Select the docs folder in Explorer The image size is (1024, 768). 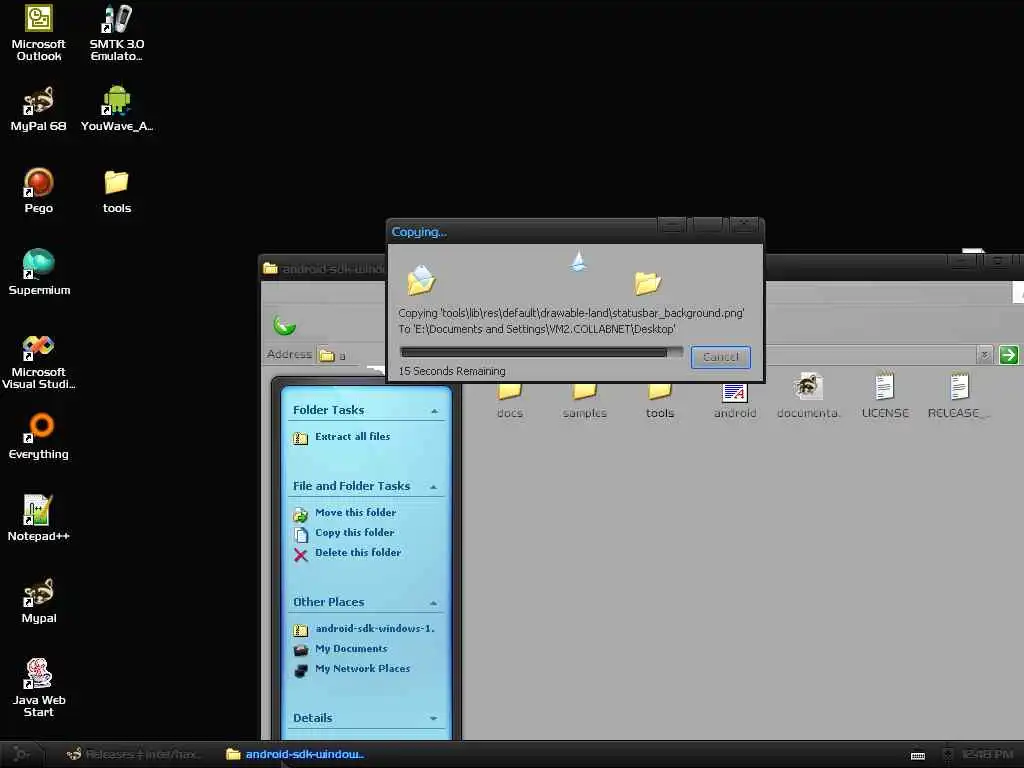pyautogui.click(x=510, y=398)
